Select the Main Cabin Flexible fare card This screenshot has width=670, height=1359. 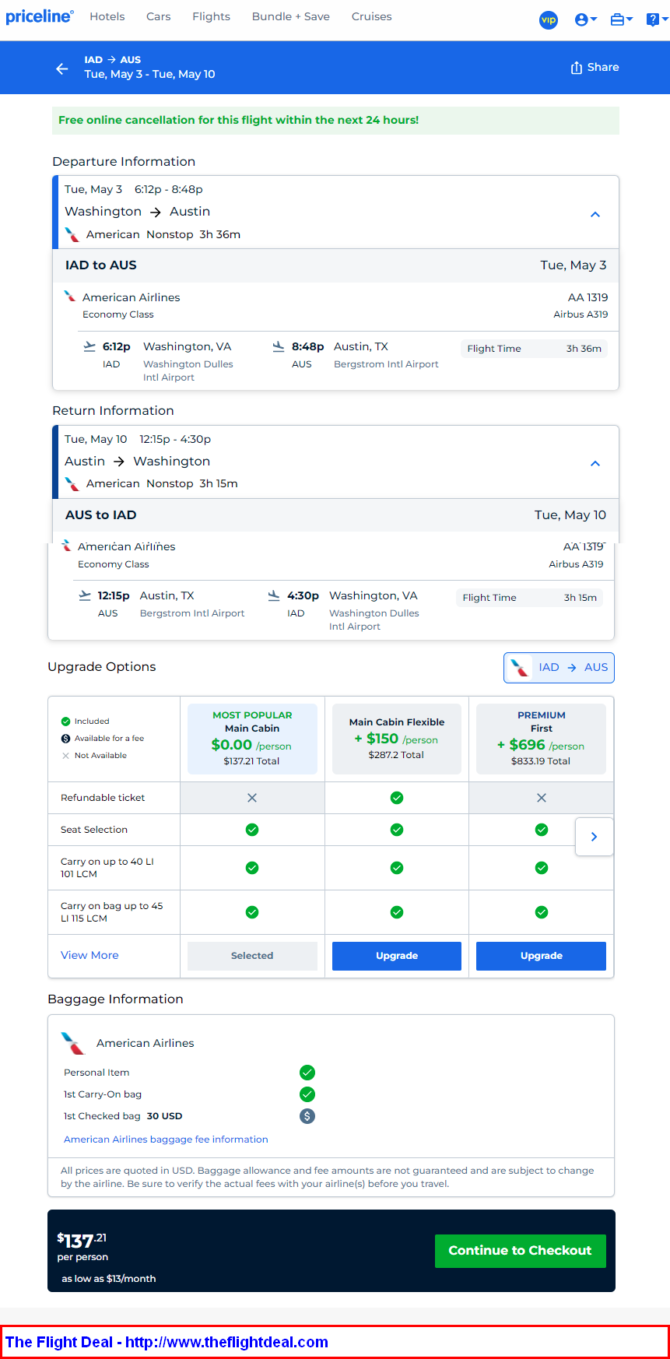click(x=397, y=739)
